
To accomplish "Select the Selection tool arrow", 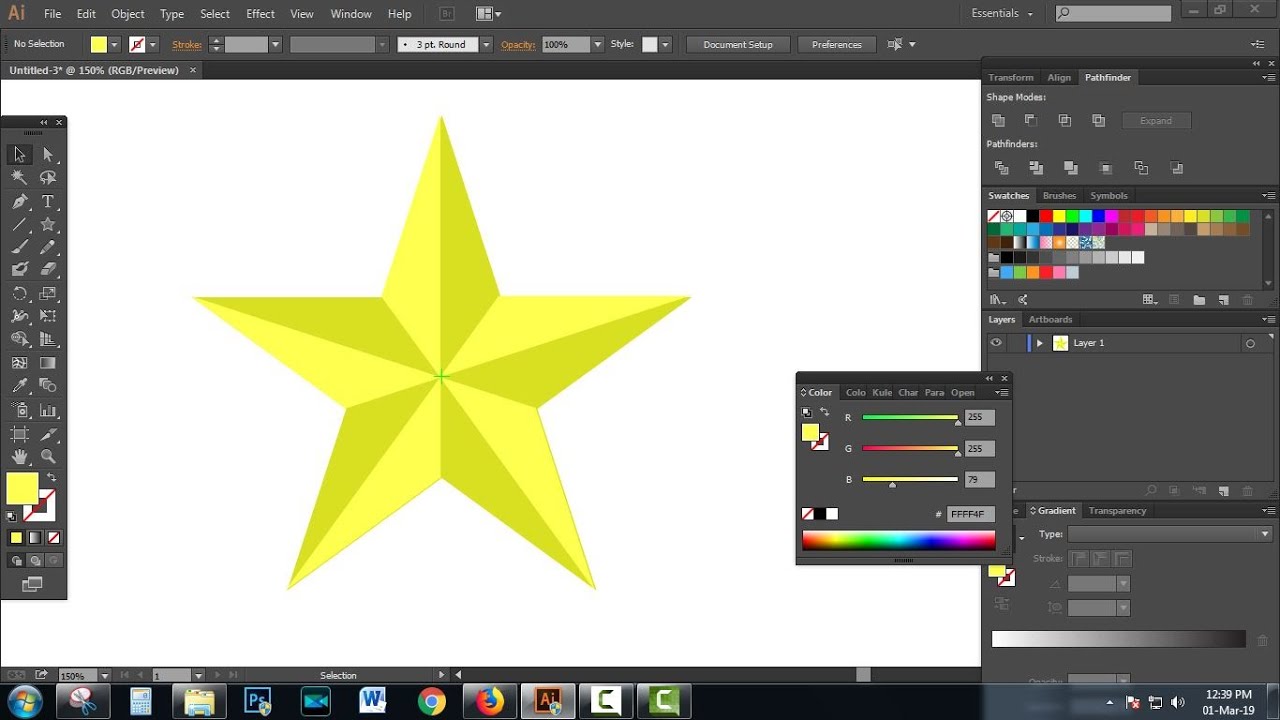I will [x=19, y=154].
